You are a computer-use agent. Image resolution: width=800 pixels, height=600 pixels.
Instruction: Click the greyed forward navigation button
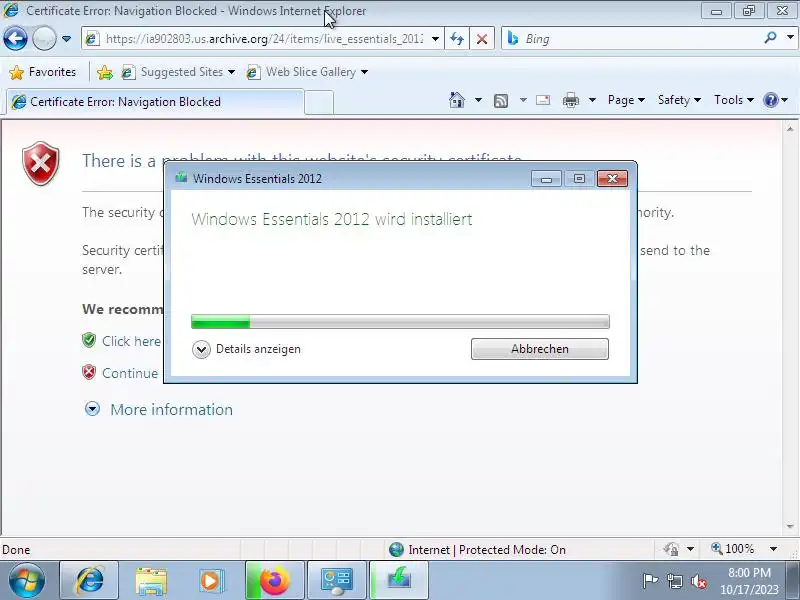click(44, 38)
